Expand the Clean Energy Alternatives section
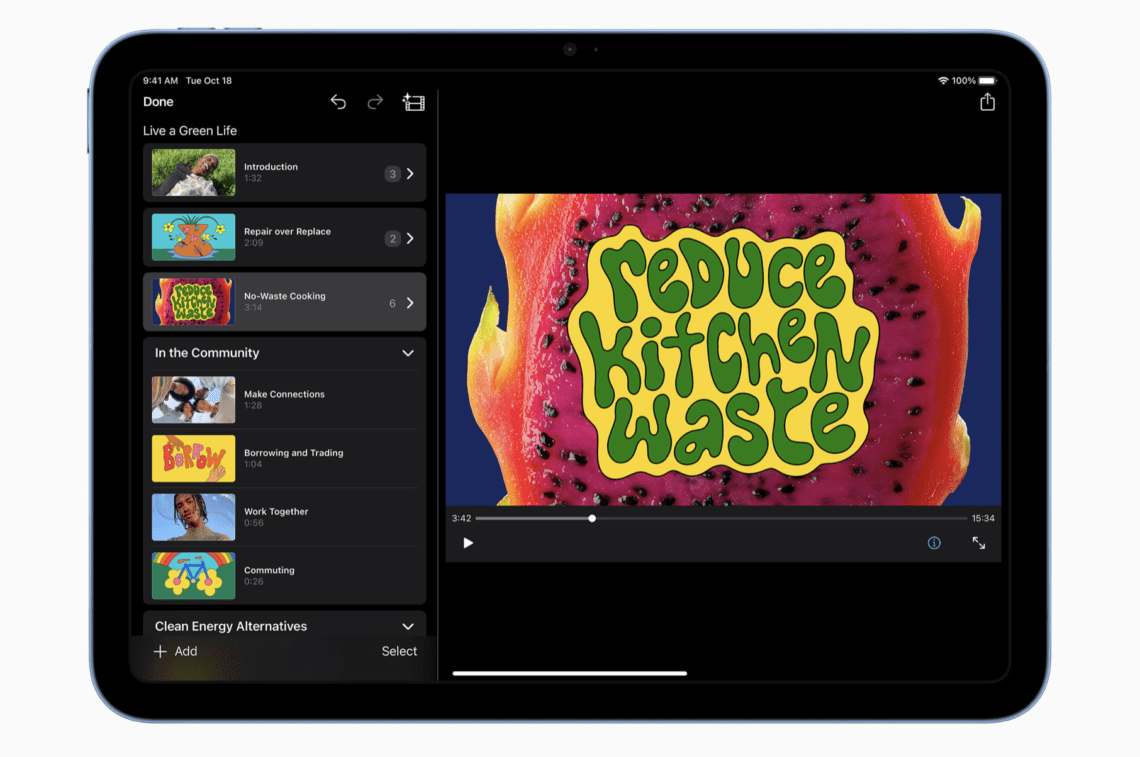Viewport: 1140px width, 757px height. click(407, 626)
